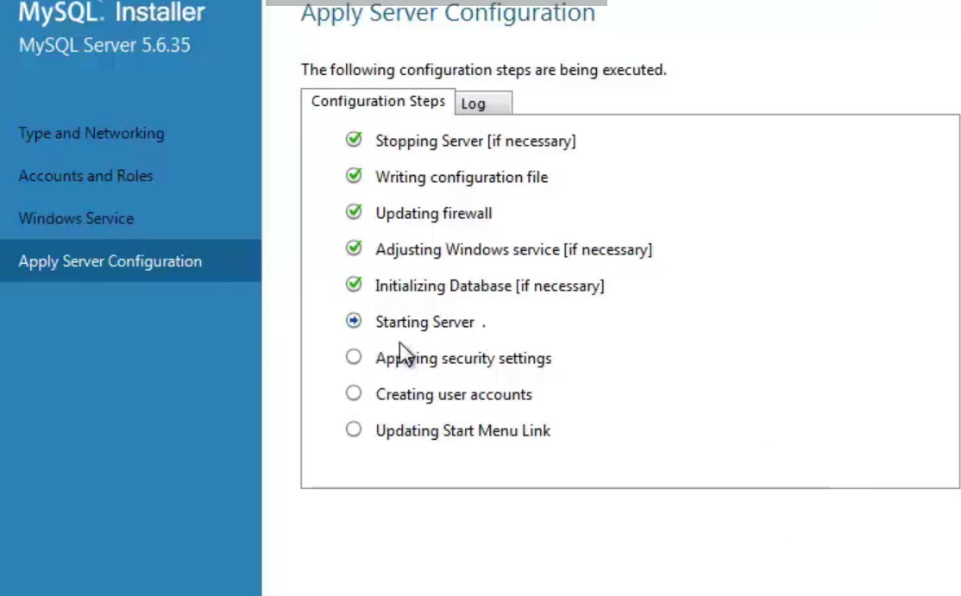Click the MySQL Installer logo title
This screenshot has width=961, height=596.
coord(112,12)
